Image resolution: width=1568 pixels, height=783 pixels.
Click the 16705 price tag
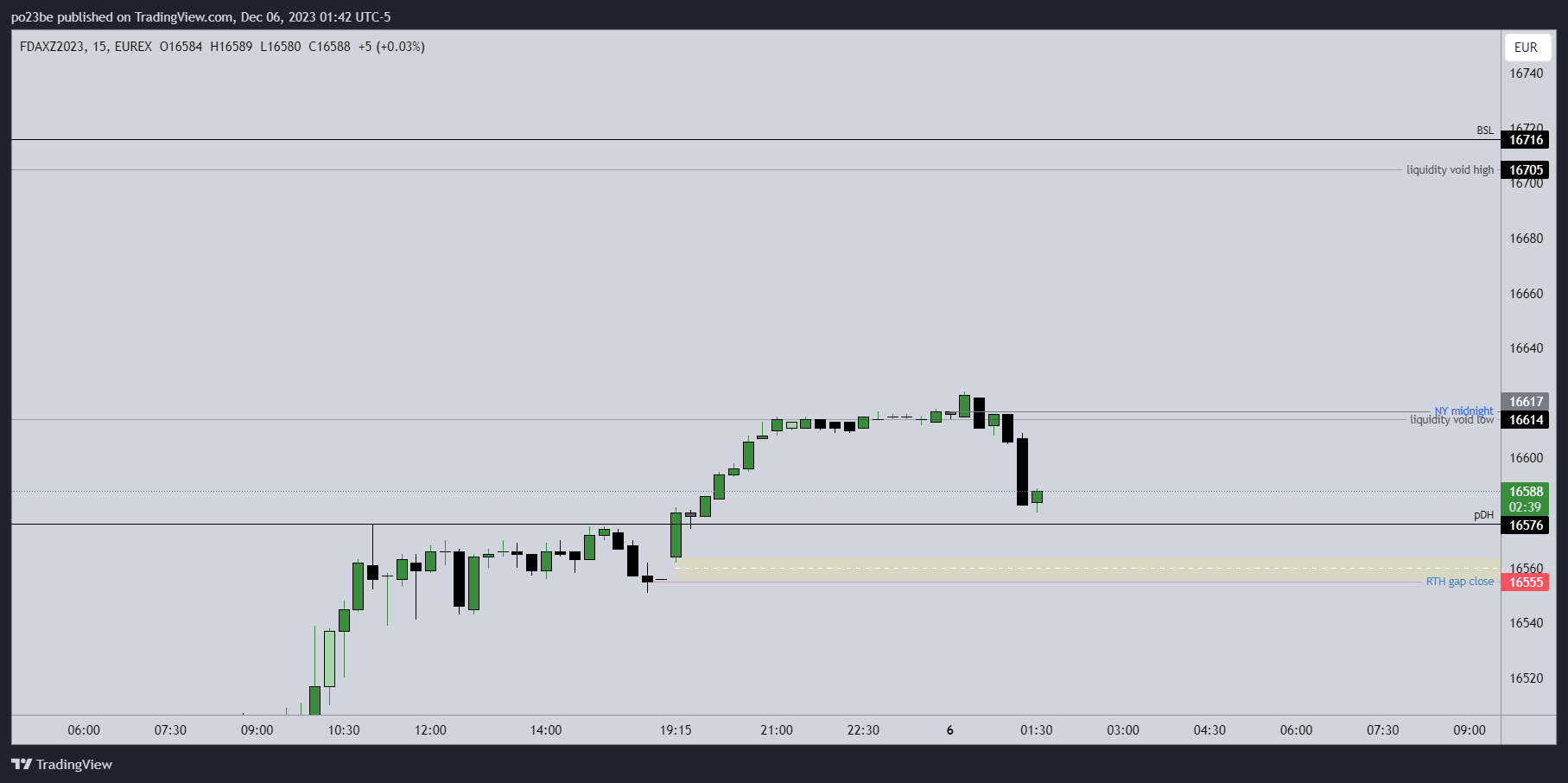[x=1526, y=170]
